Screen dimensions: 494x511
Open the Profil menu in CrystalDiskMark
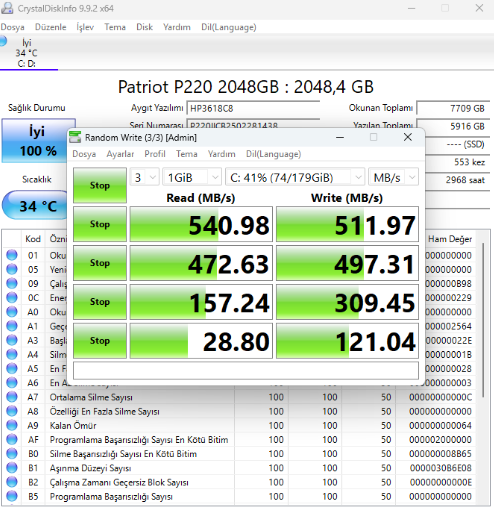[x=155, y=154]
